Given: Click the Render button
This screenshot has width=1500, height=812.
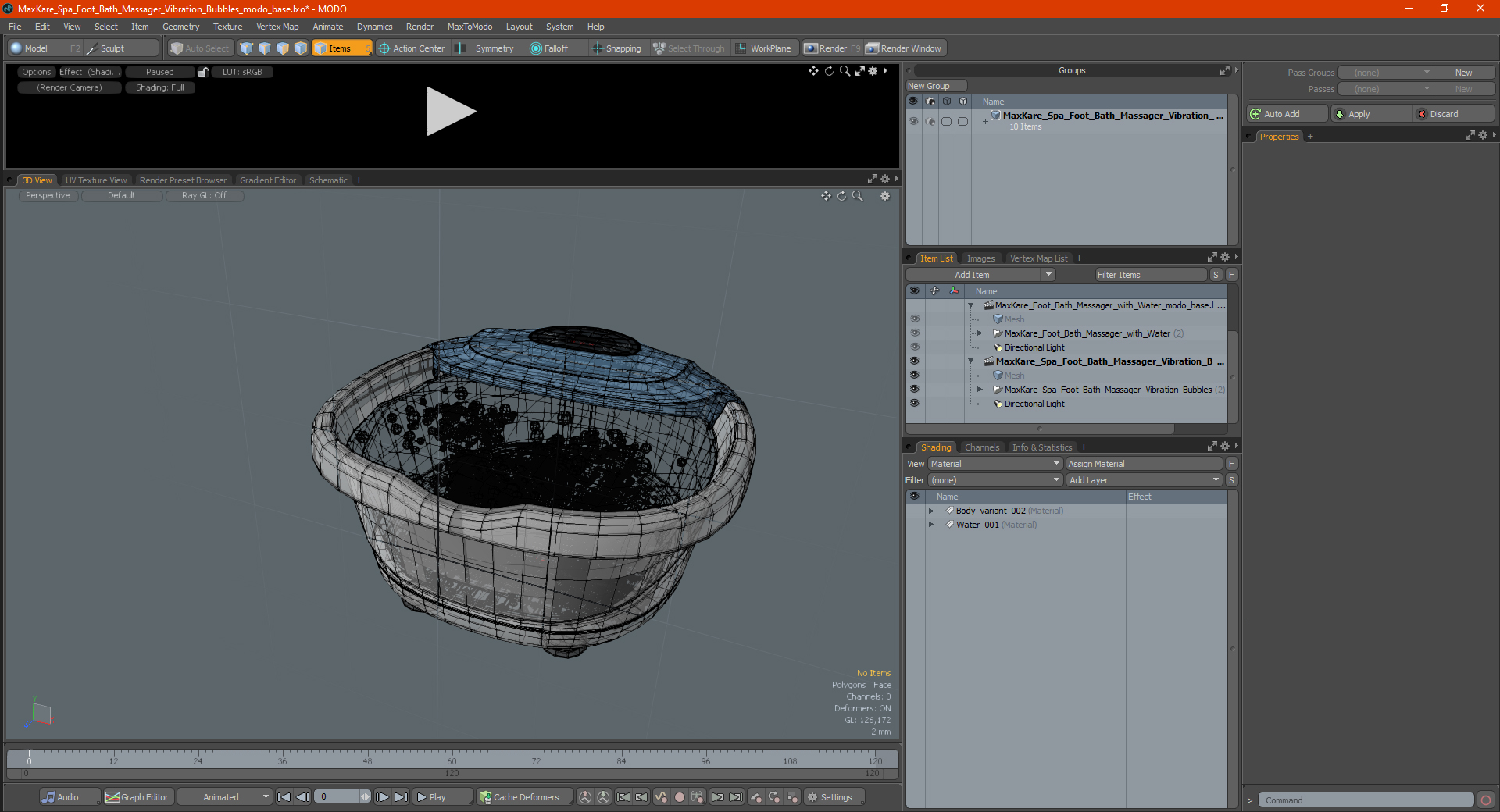Looking at the screenshot, I should coord(831,48).
